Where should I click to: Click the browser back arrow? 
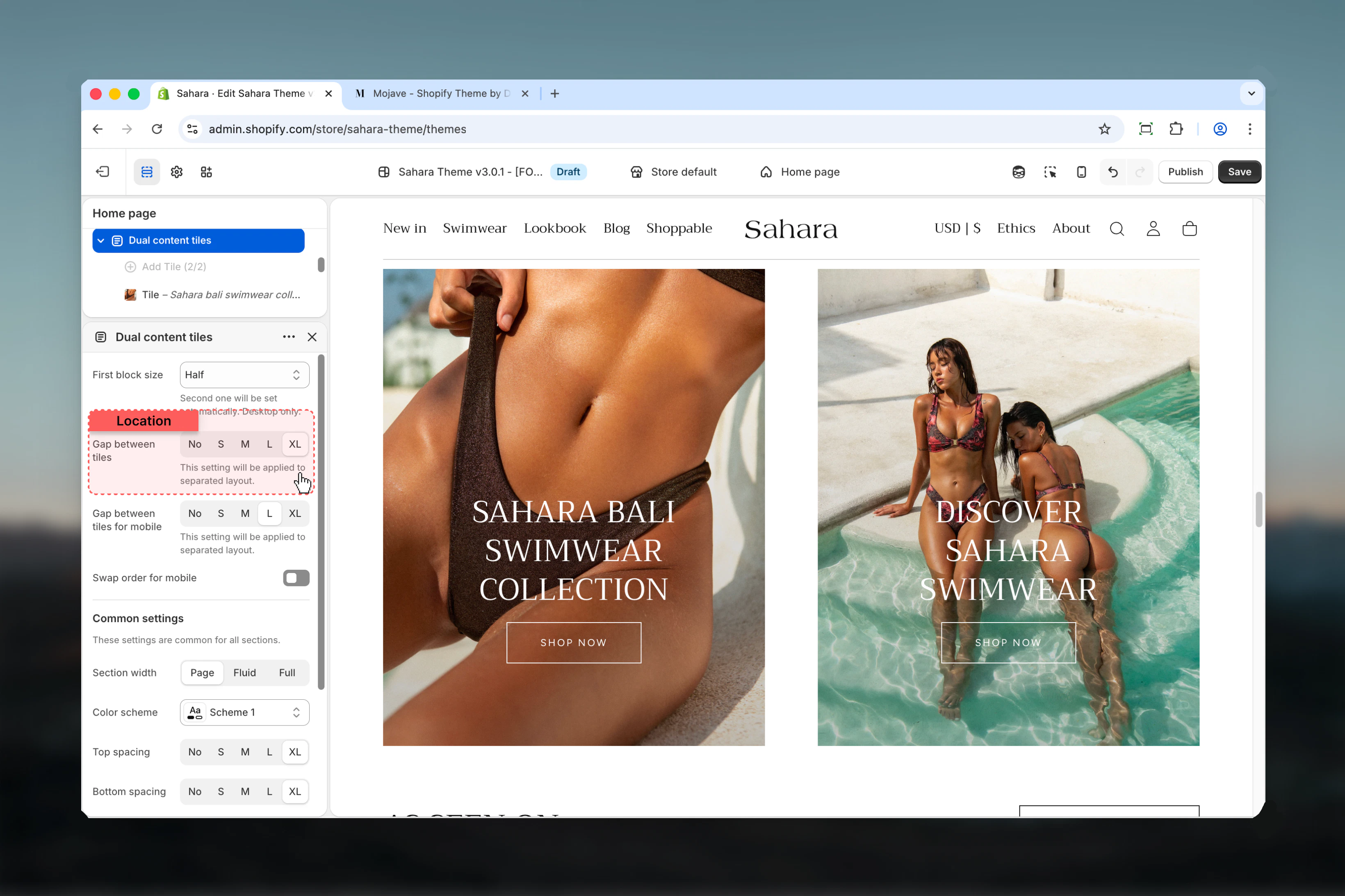98,129
